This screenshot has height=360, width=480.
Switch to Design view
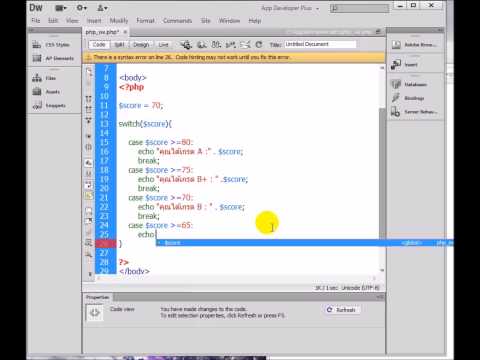pos(141,45)
